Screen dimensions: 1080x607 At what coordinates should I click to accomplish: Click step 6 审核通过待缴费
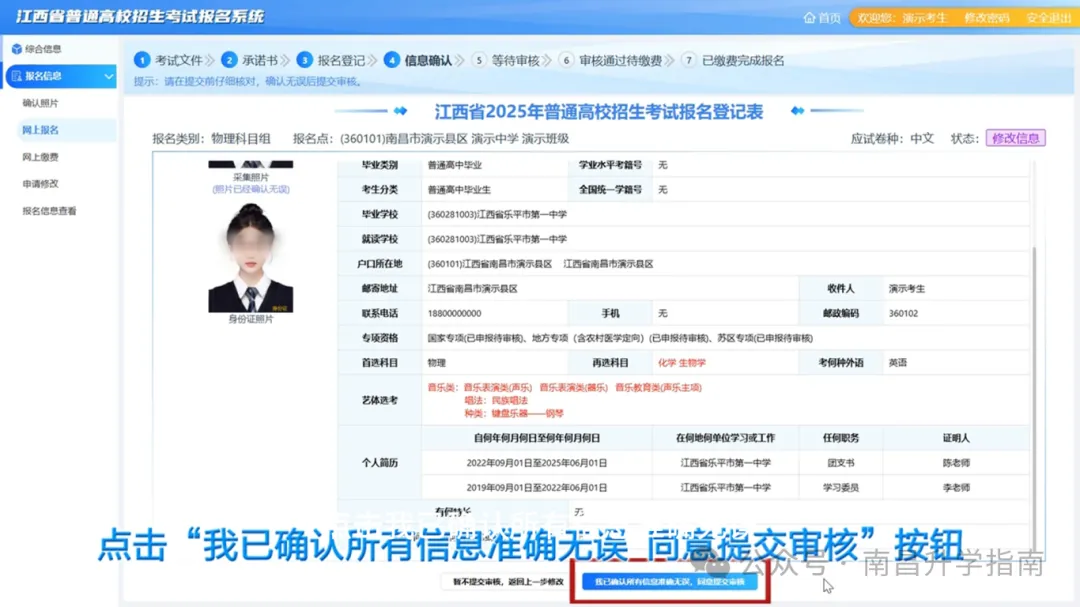(x=610, y=61)
